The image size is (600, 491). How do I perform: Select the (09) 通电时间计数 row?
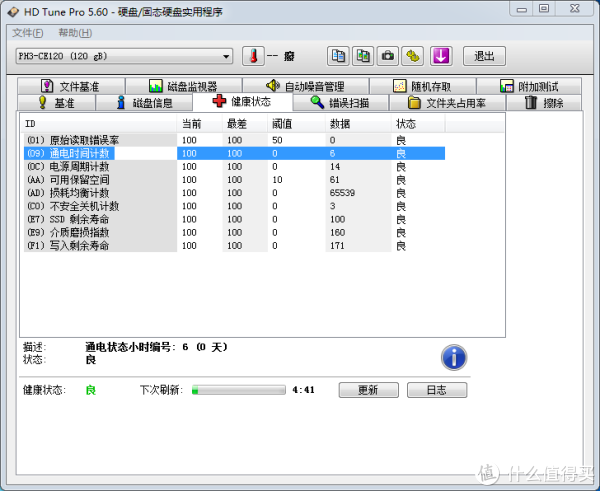(234, 153)
